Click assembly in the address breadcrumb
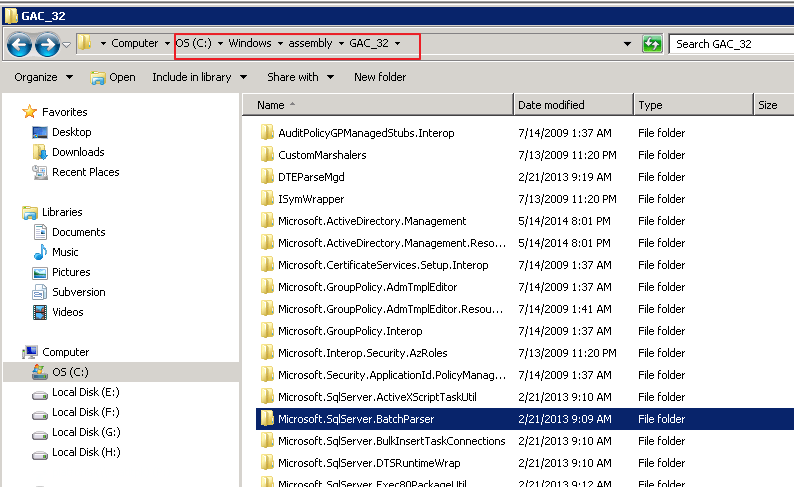 point(310,43)
